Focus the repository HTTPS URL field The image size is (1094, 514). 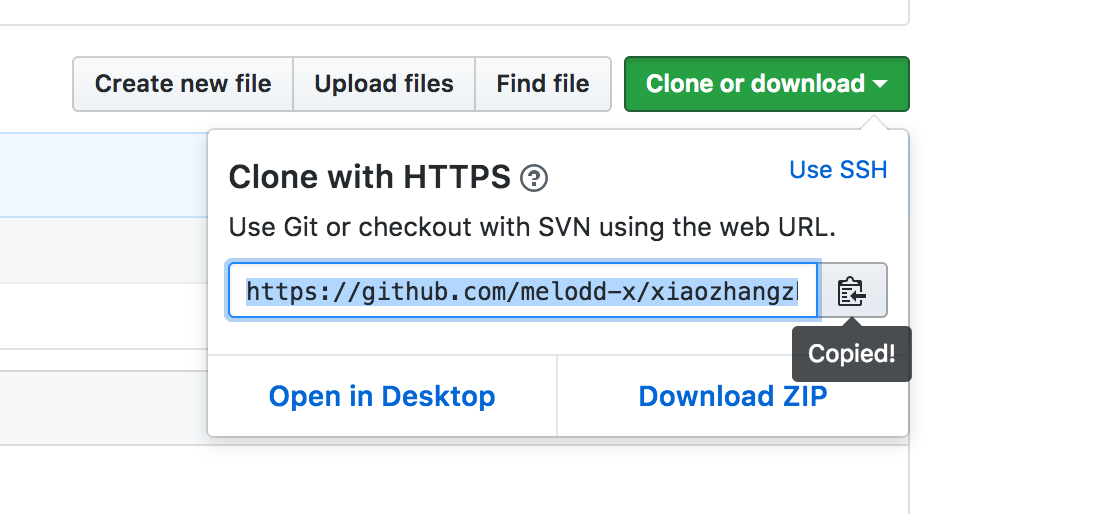coord(522,291)
